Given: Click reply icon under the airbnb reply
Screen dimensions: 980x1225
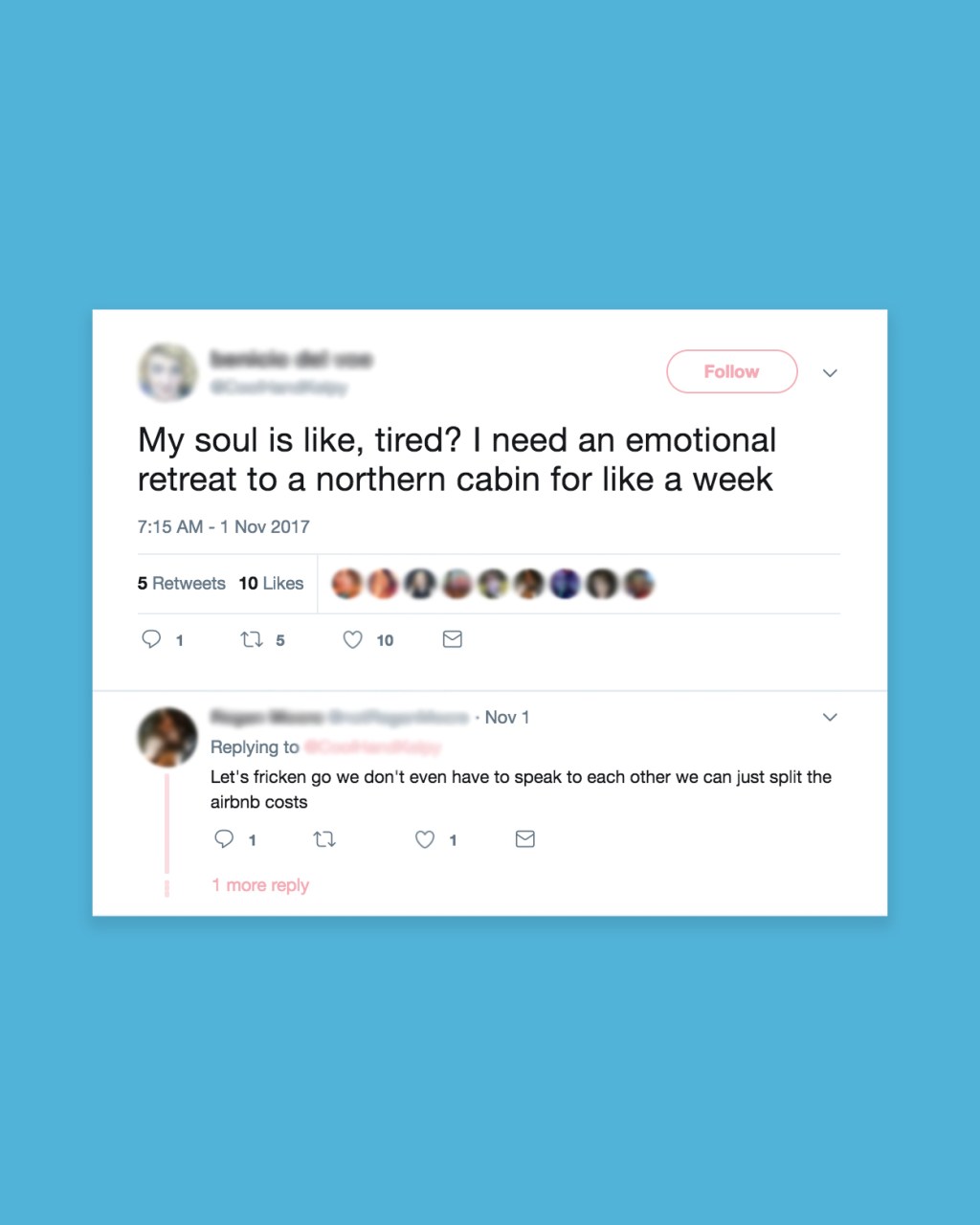Looking at the screenshot, I should pyautogui.click(x=224, y=839).
